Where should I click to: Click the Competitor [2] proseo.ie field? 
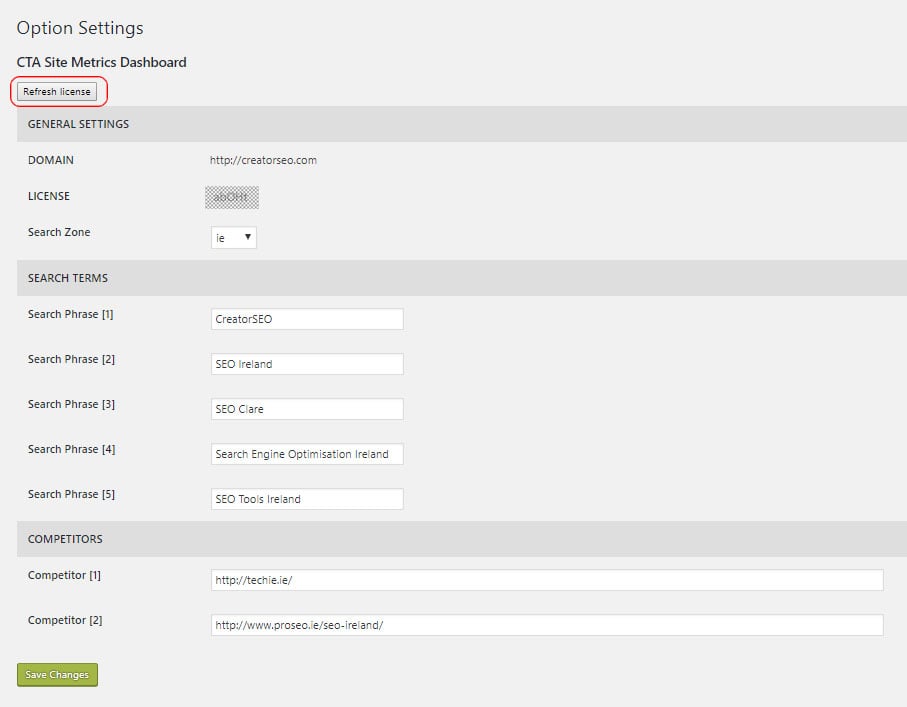[546, 625]
